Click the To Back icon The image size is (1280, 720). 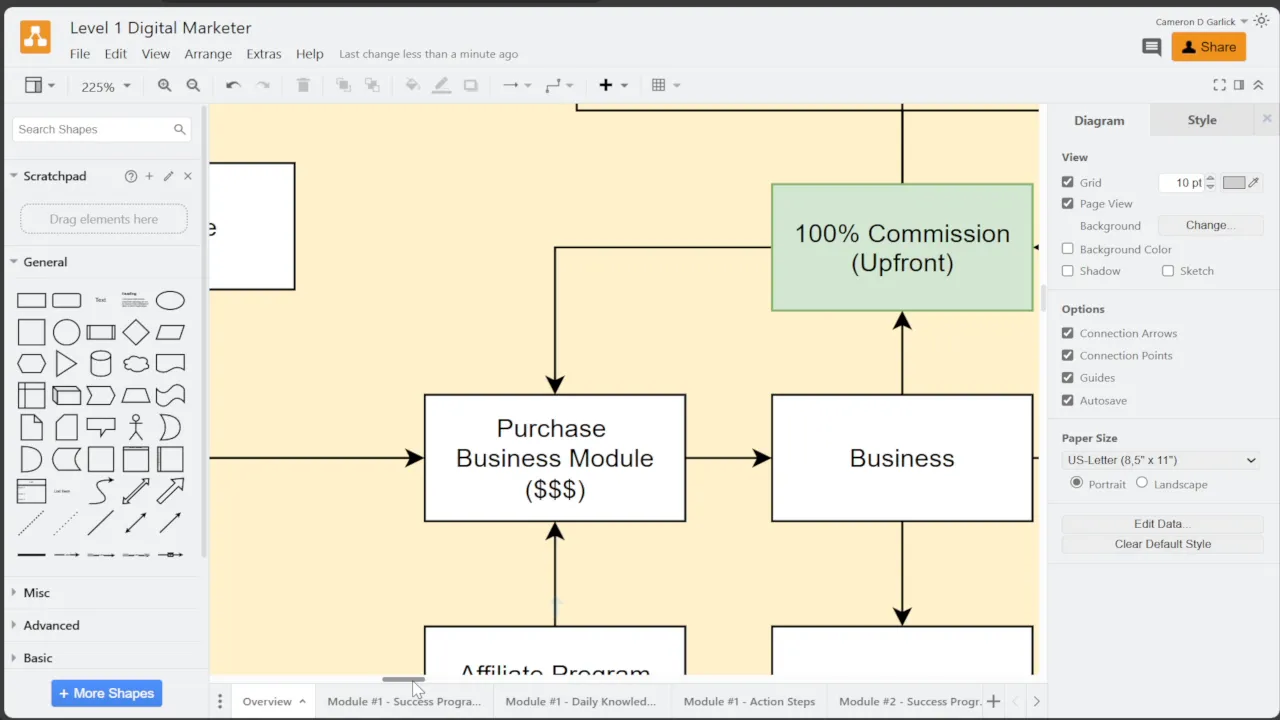[x=372, y=86]
